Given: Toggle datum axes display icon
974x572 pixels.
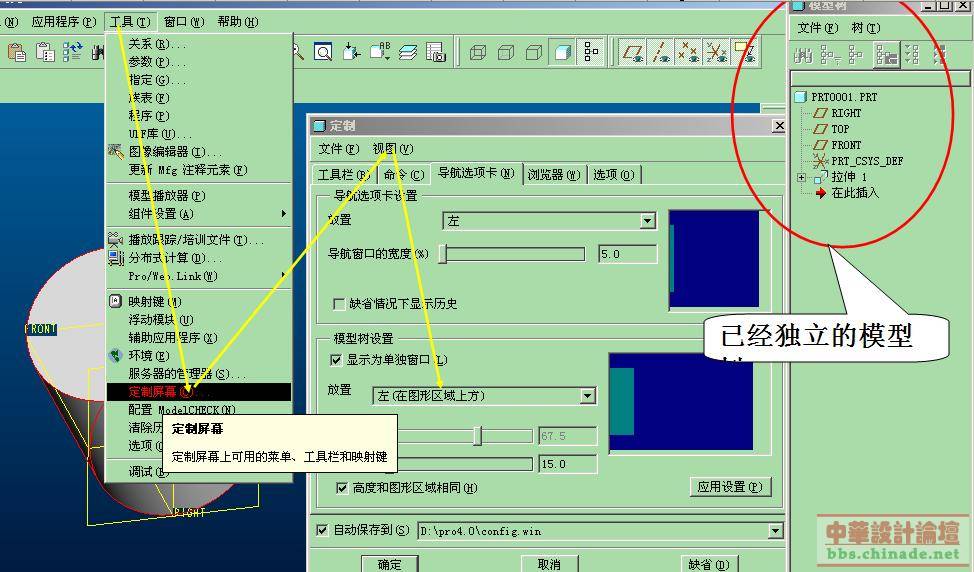Looking at the screenshot, I should (661, 52).
